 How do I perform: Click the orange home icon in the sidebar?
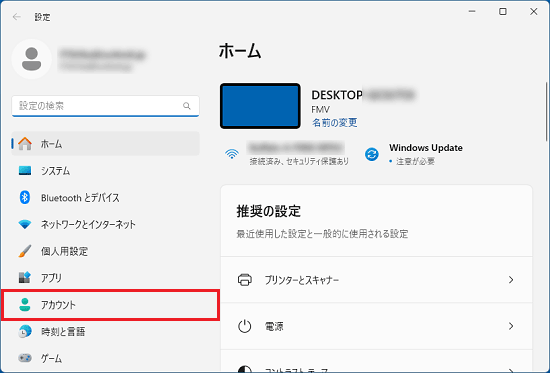25,144
